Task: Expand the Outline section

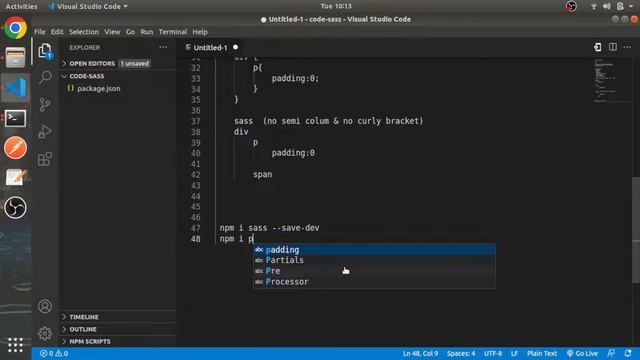Action: point(82,329)
